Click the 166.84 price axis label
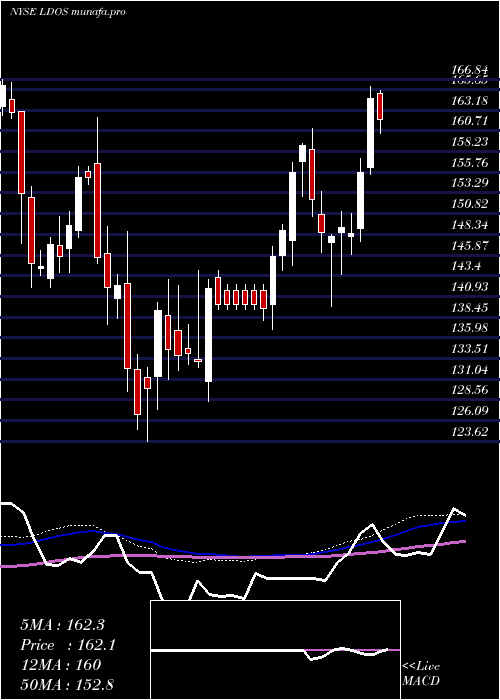Image resolution: width=500 pixels, height=700 pixels. click(x=469, y=70)
